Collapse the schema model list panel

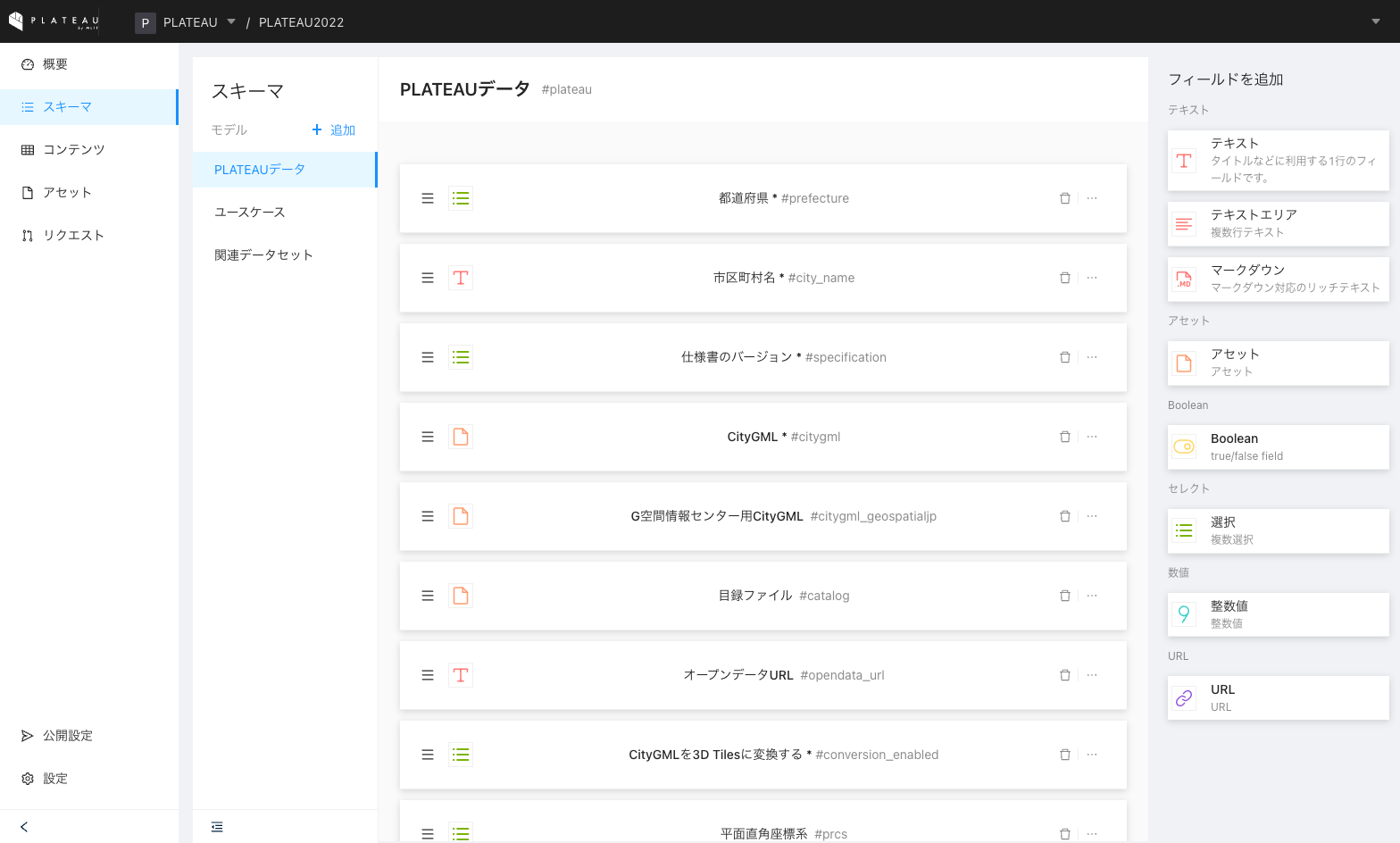pos(217,827)
